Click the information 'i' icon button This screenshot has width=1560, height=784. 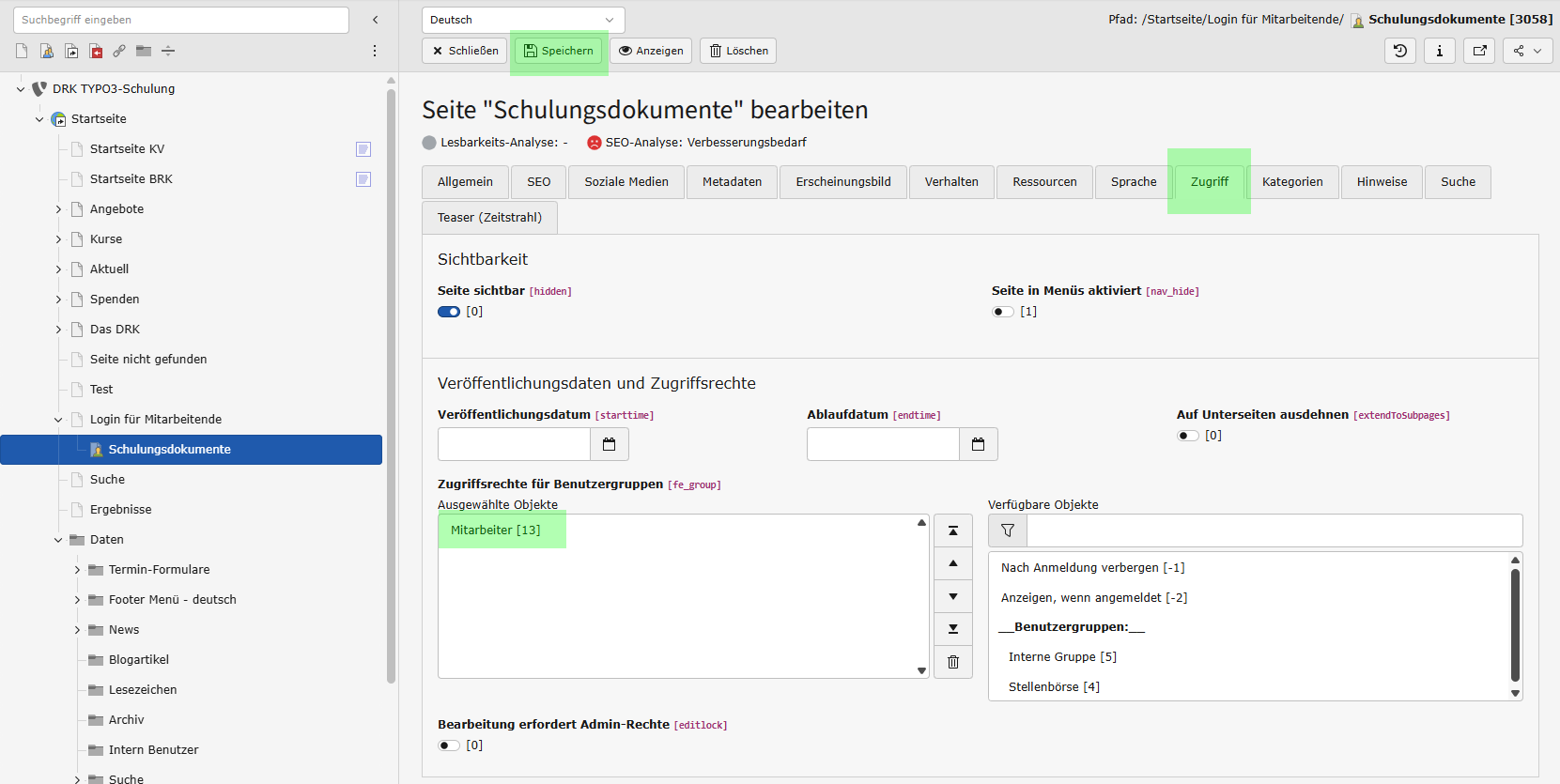[x=1439, y=51]
